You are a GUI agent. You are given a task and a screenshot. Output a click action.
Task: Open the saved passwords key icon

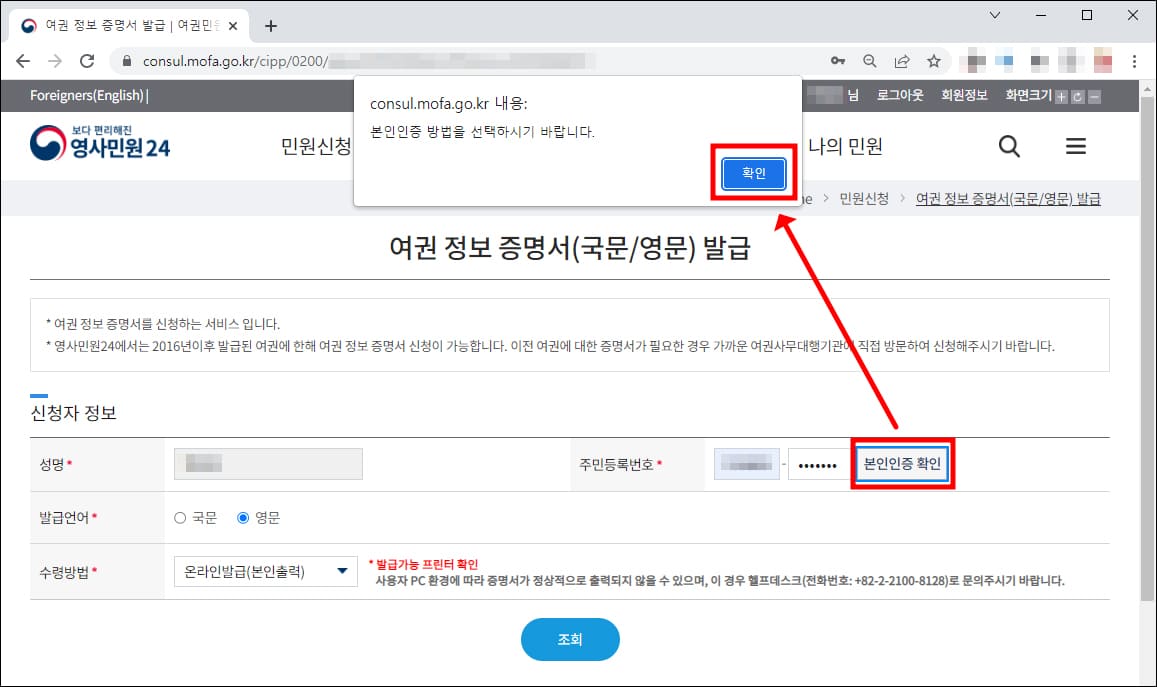click(838, 60)
